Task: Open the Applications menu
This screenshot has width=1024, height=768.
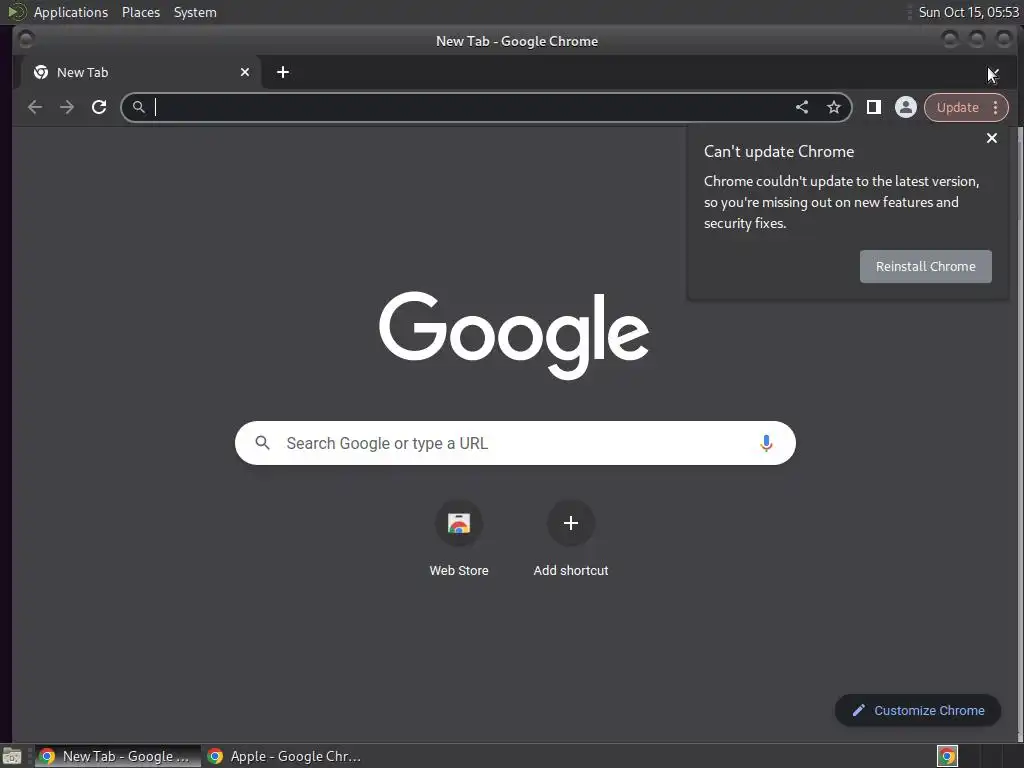Action: pos(71,12)
